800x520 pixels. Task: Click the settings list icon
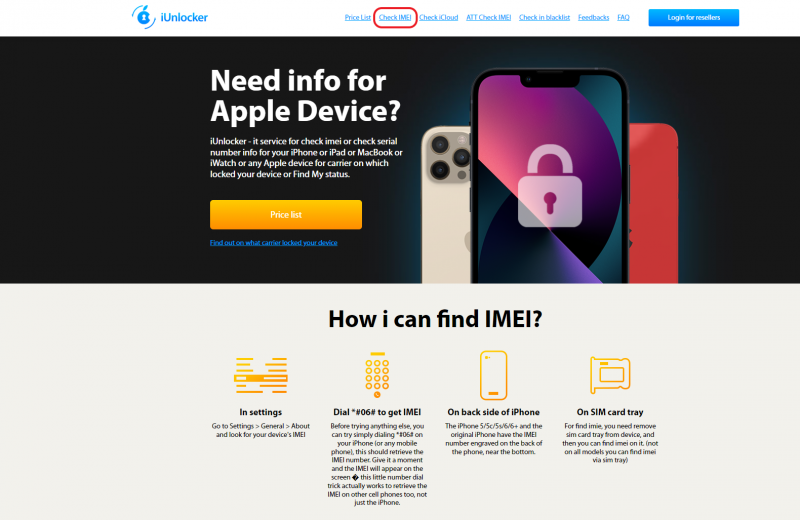261,375
